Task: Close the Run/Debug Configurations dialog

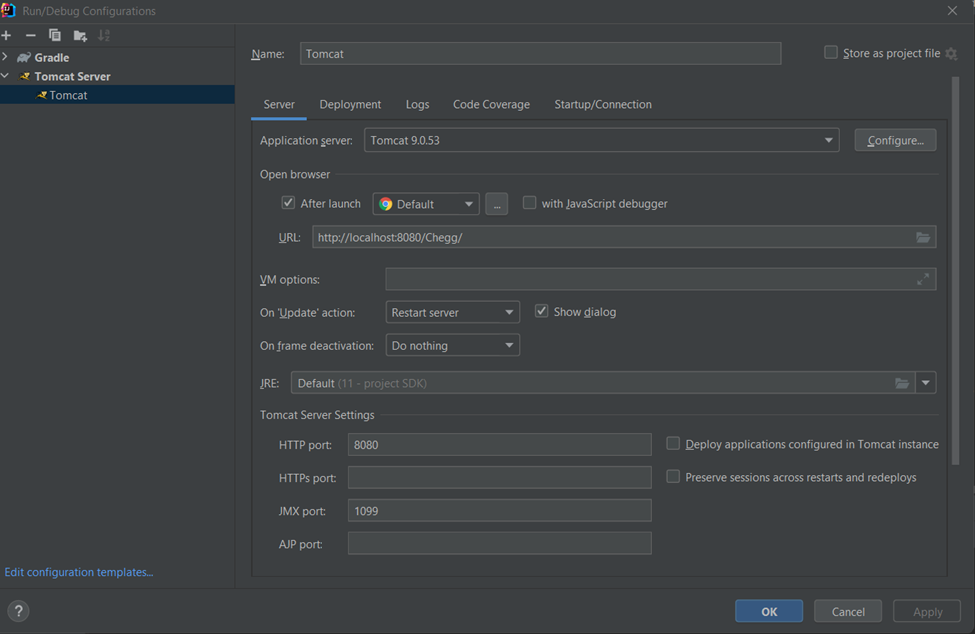Action: [952, 11]
